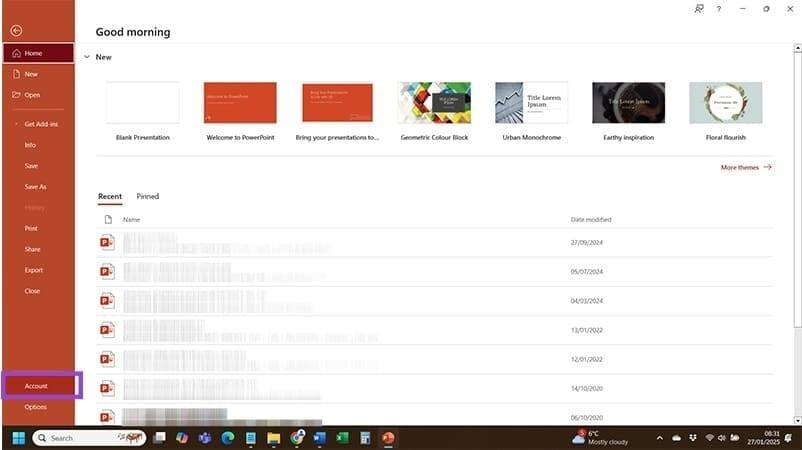Viewport: 802px width, 450px height.
Task: Open the presentation modified 04/03/2024
Action: [434, 301]
